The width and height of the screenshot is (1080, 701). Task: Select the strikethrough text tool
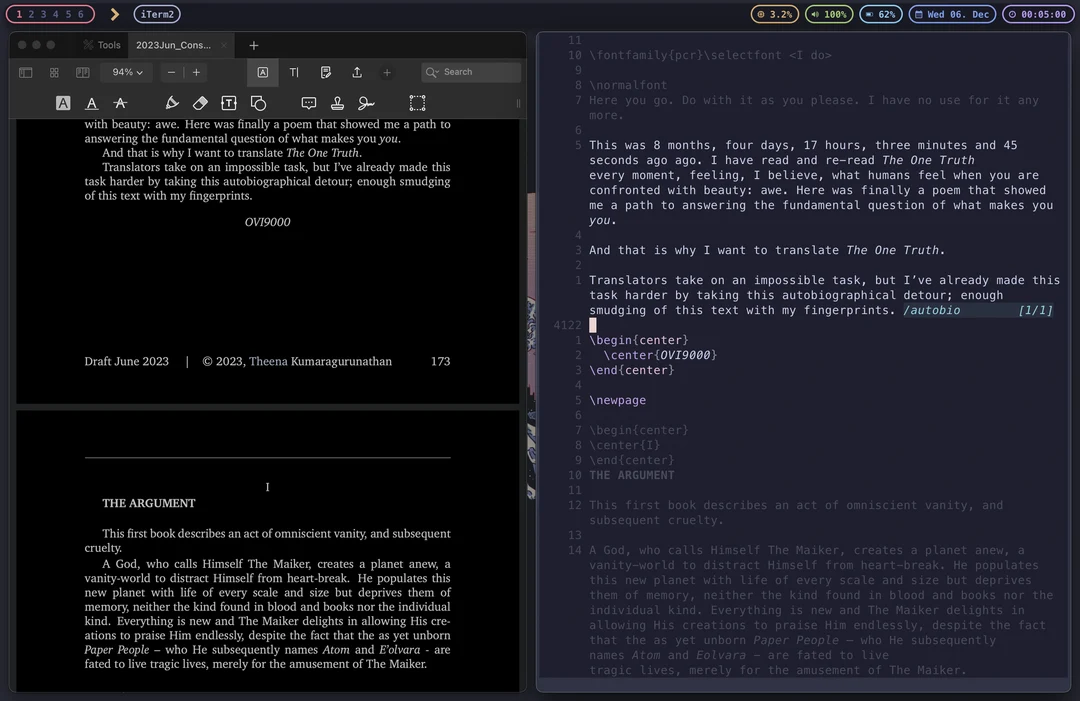point(121,103)
